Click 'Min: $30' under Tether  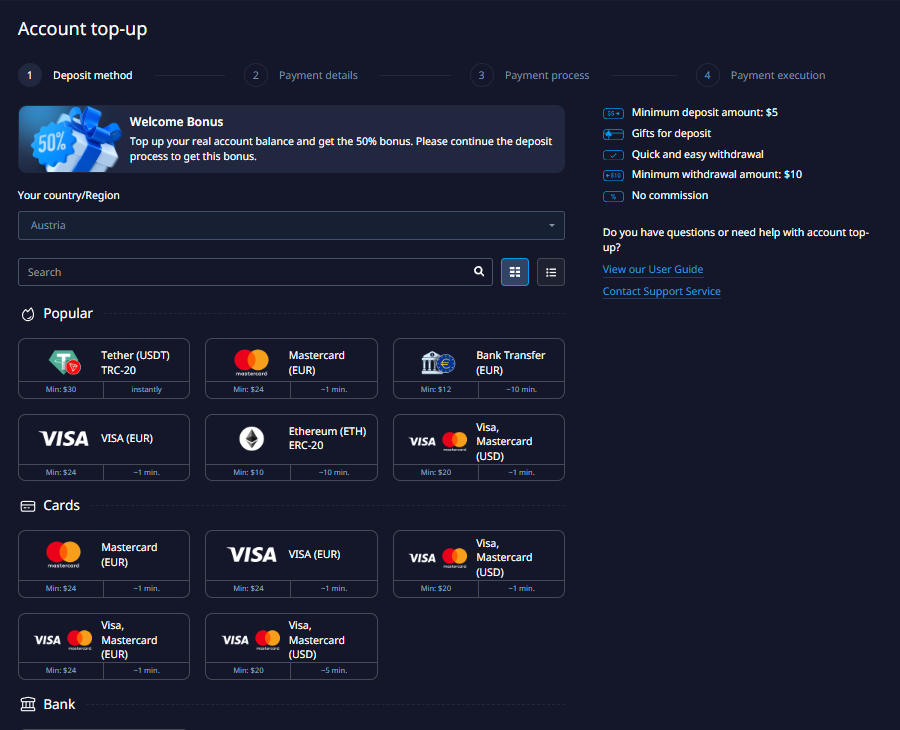click(61, 389)
